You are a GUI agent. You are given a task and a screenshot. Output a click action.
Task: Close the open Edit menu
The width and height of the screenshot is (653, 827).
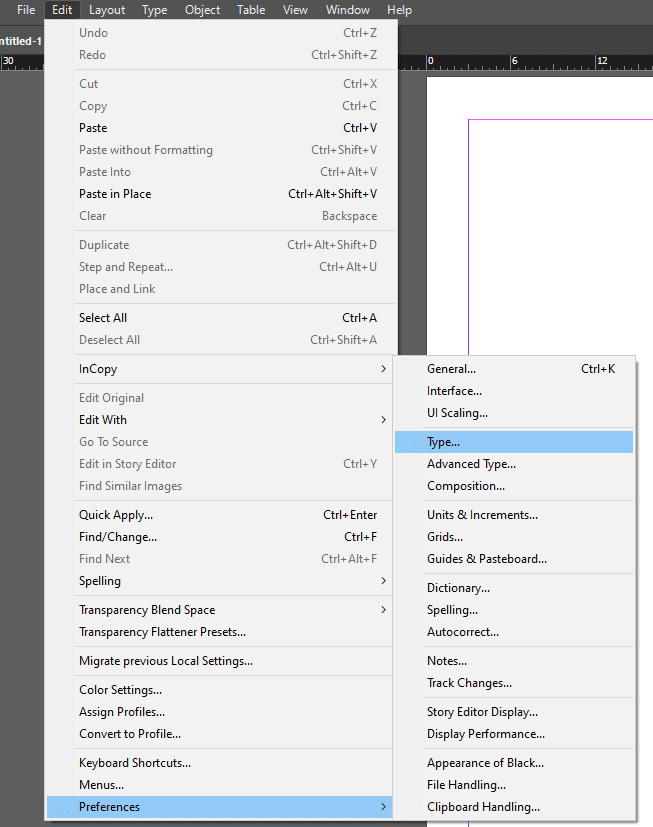click(62, 10)
